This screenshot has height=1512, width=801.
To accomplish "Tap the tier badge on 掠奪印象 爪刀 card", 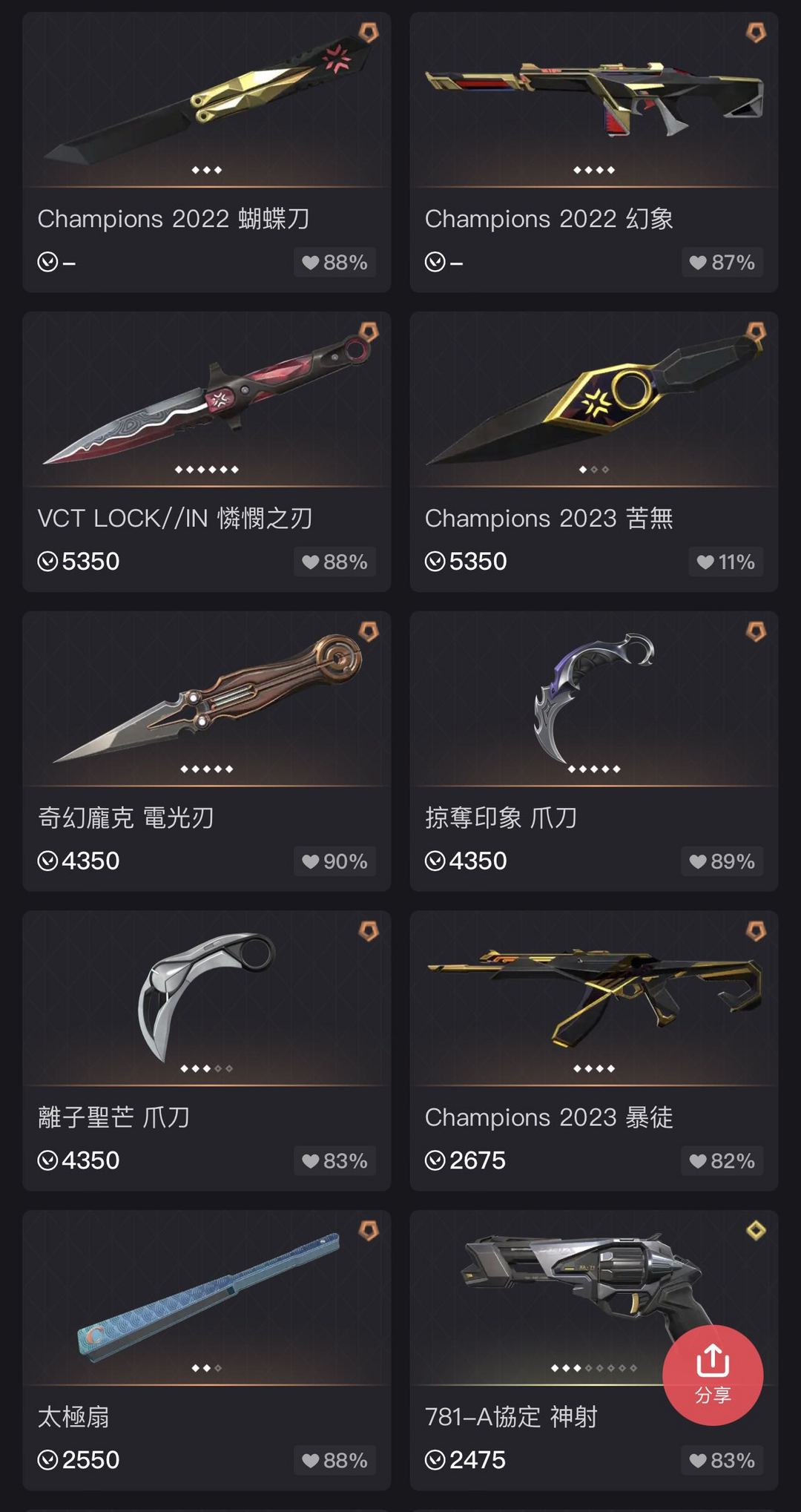I will coord(756,631).
